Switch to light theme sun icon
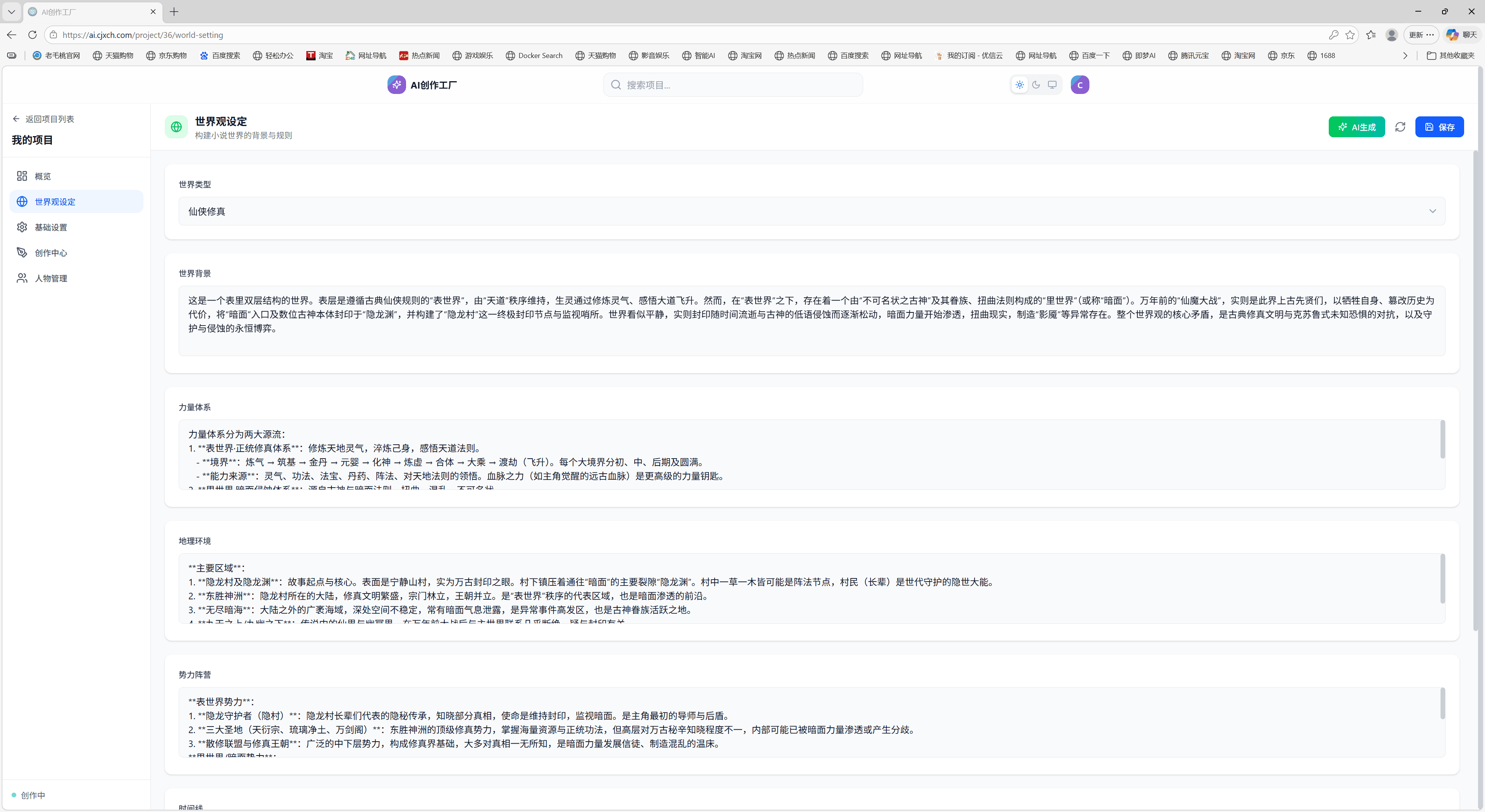The image size is (1485, 812). click(x=1020, y=85)
